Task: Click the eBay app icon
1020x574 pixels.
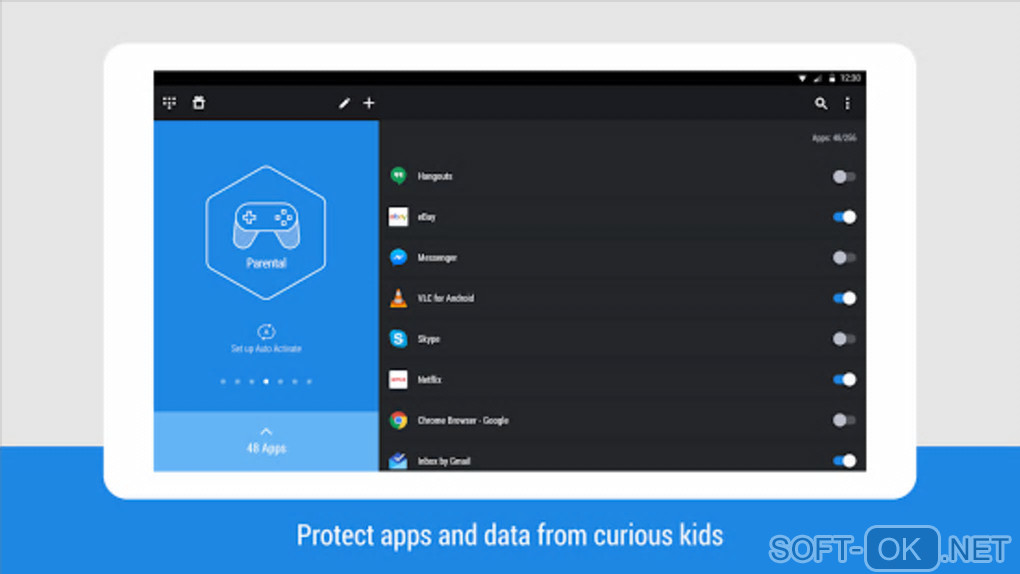Action: 398,217
